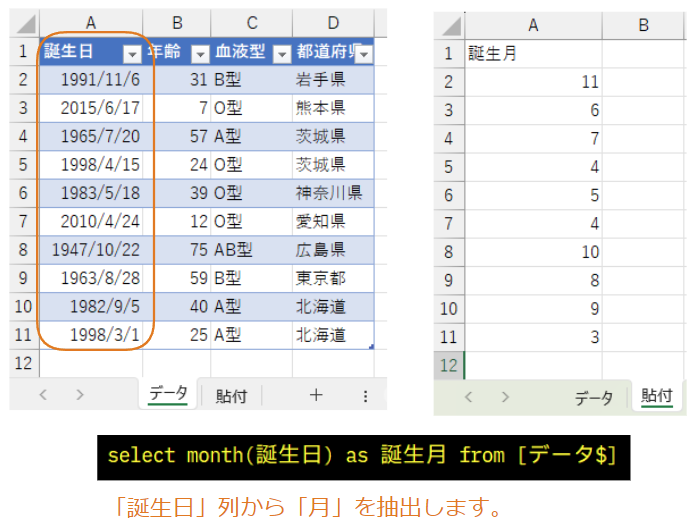The image size is (689, 524).
Task: Select age cell 75
Action: coord(177,250)
